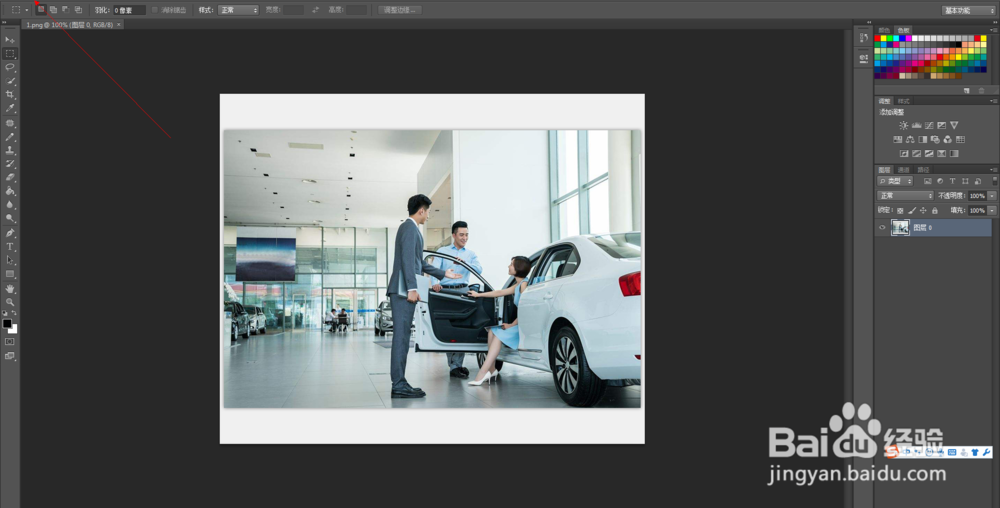Select the Rectangle shape tool

pos(10,274)
